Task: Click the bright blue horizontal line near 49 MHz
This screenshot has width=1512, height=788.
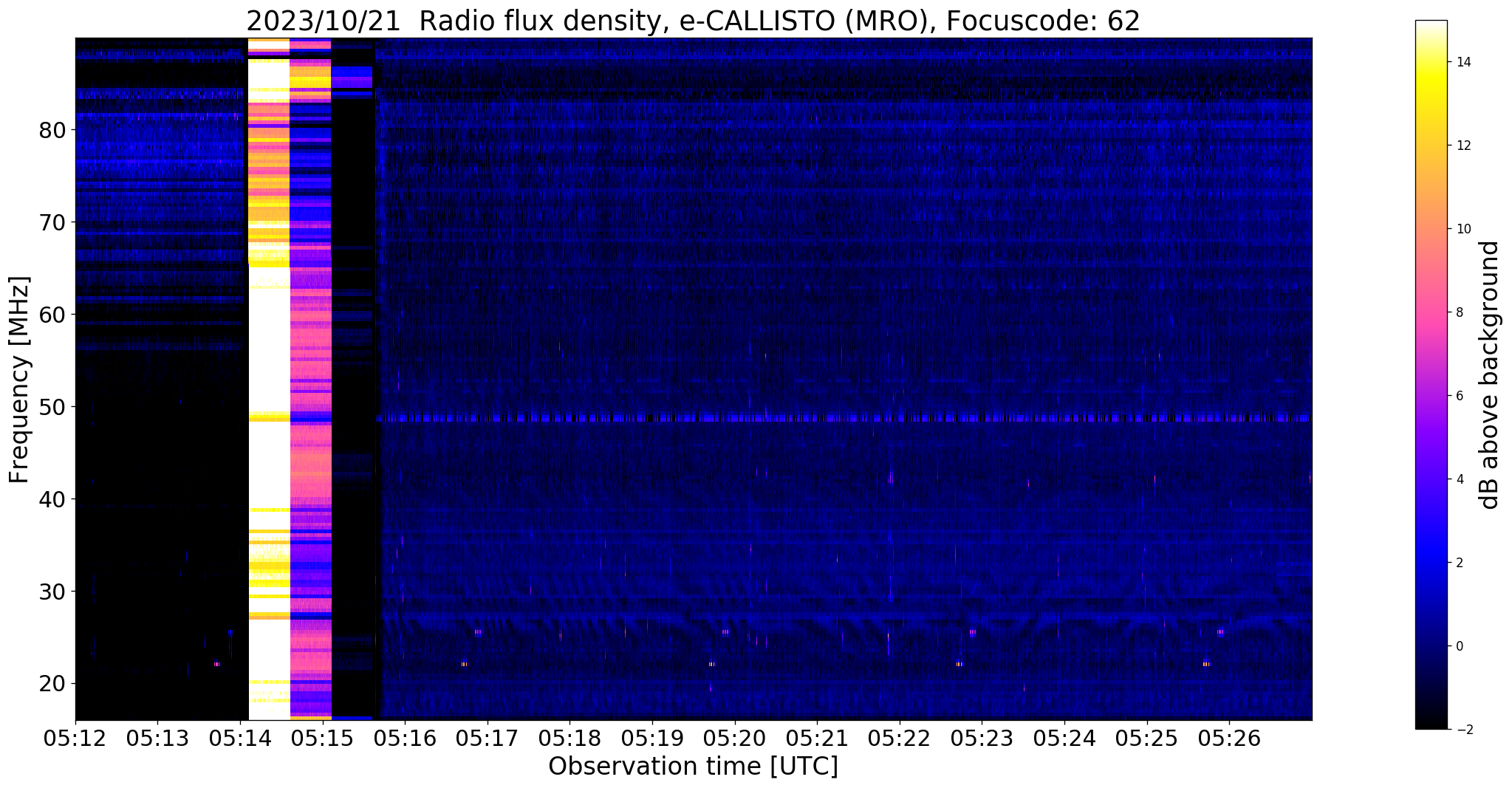Action: pyautogui.click(x=844, y=419)
